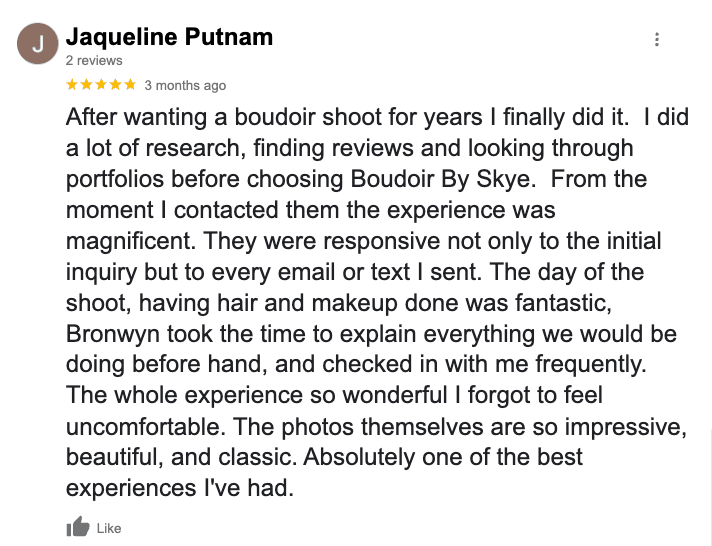Click the closing words "experiences I've had."
712x546 pixels.
tap(180, 488)
